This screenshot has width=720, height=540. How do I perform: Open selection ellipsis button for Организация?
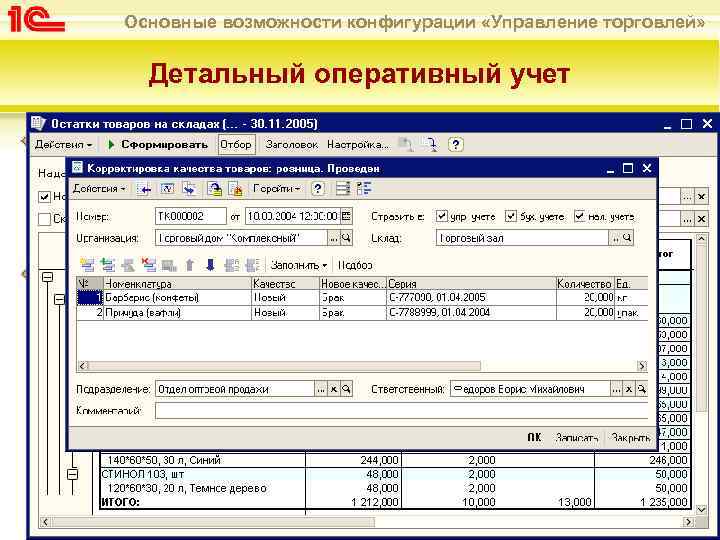[334, 238]
